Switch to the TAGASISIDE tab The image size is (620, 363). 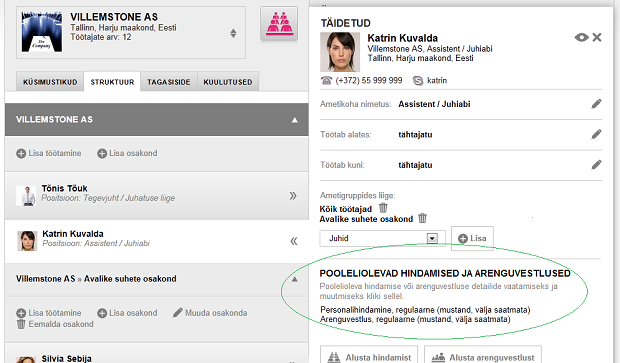click(168, 82)
